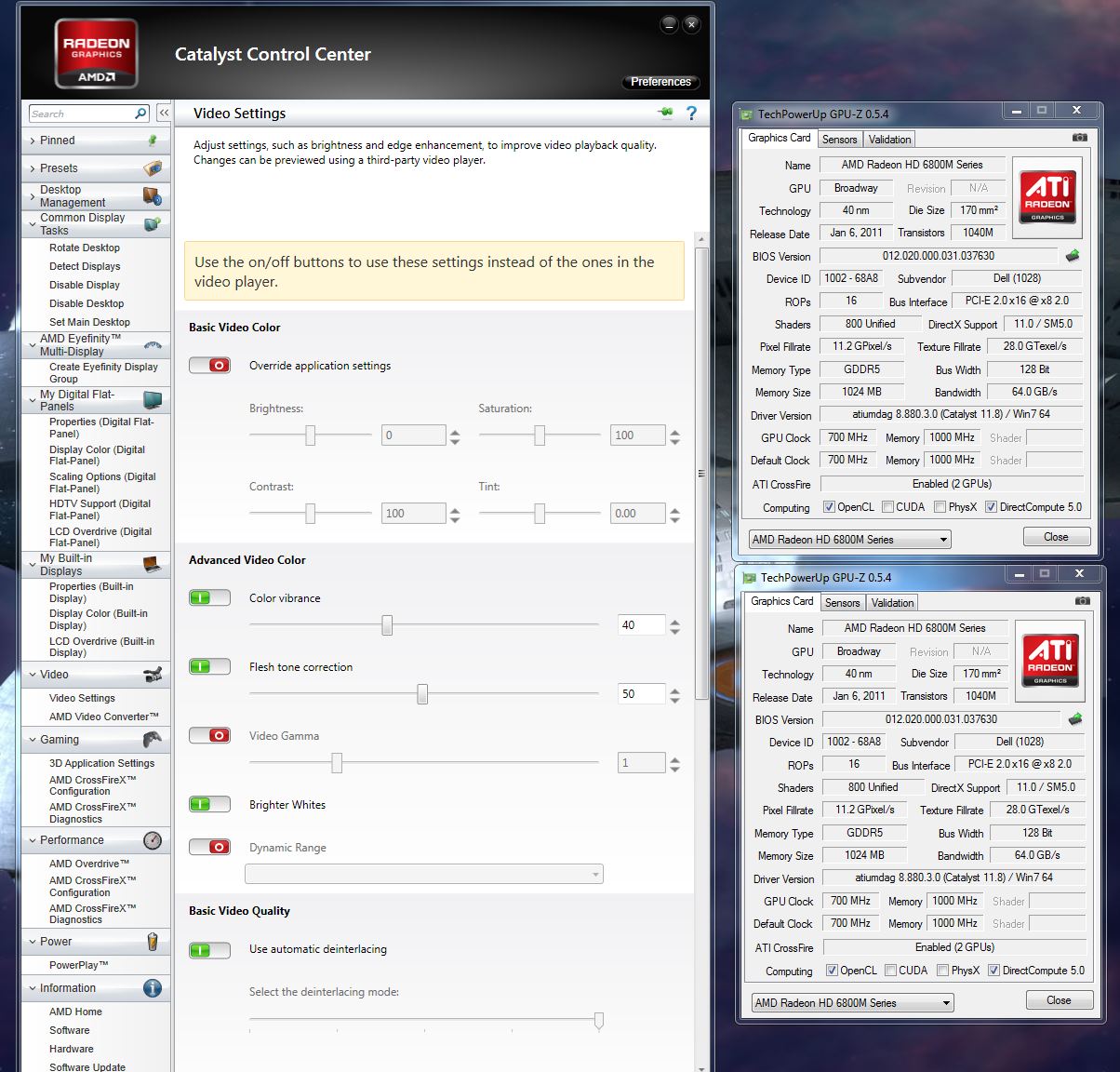The width and height of the screenshot is (1120, 1072).
Task: Turn off Flesh tone correction toggle
Action: [209, 666]
